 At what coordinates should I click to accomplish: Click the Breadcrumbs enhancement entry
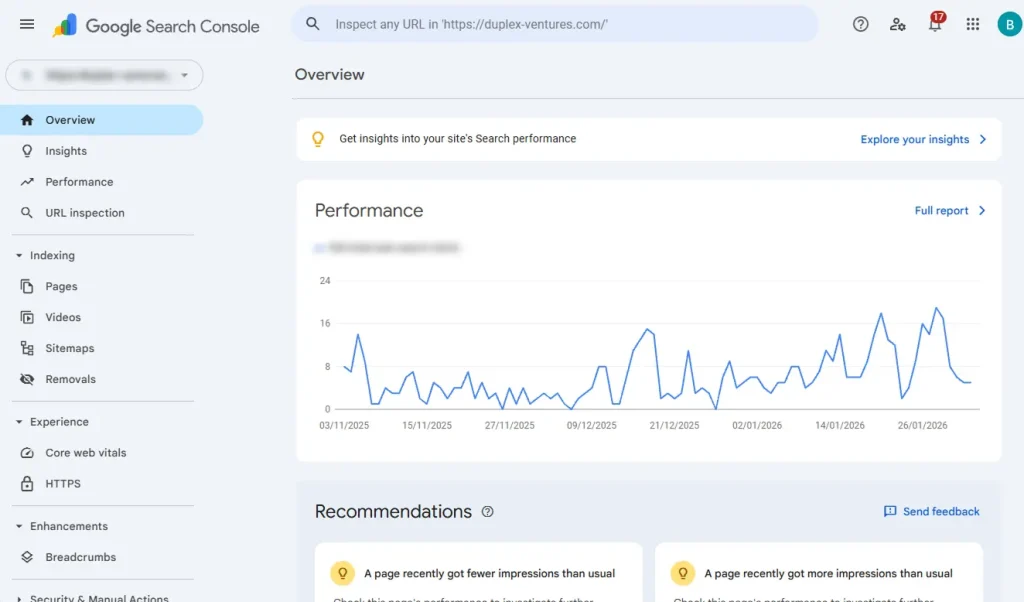80,557
